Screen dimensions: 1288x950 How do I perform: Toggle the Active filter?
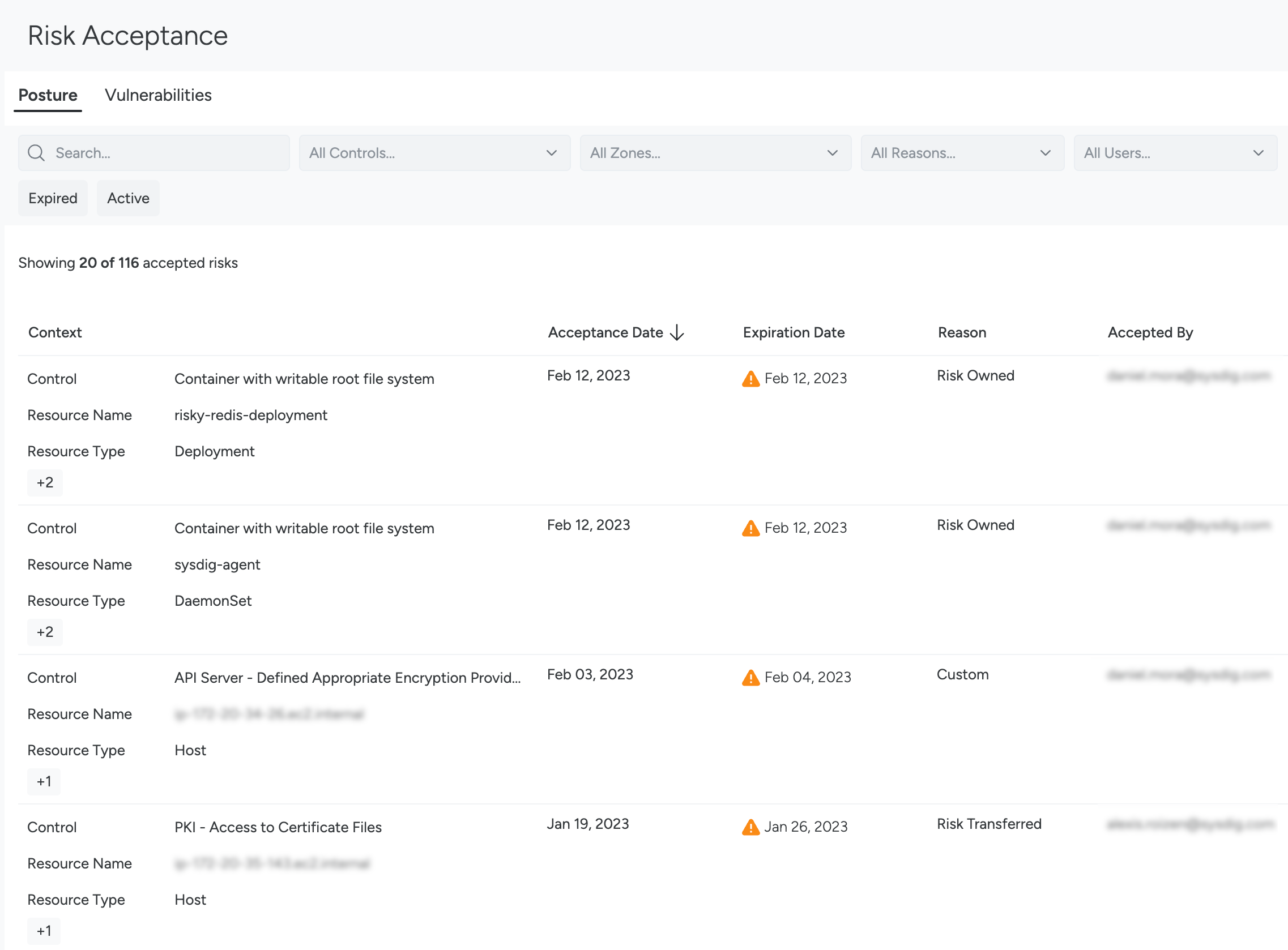tap(127, 198)
